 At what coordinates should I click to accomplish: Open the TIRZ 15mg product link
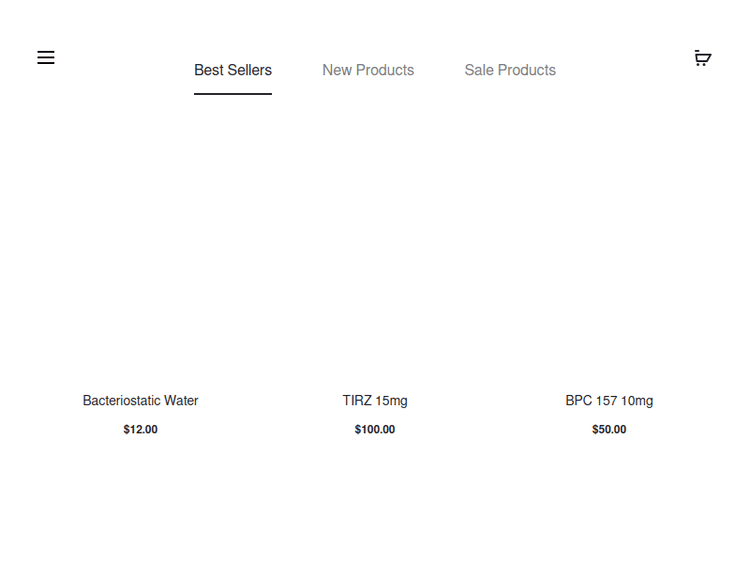click(x=375, y=401)
